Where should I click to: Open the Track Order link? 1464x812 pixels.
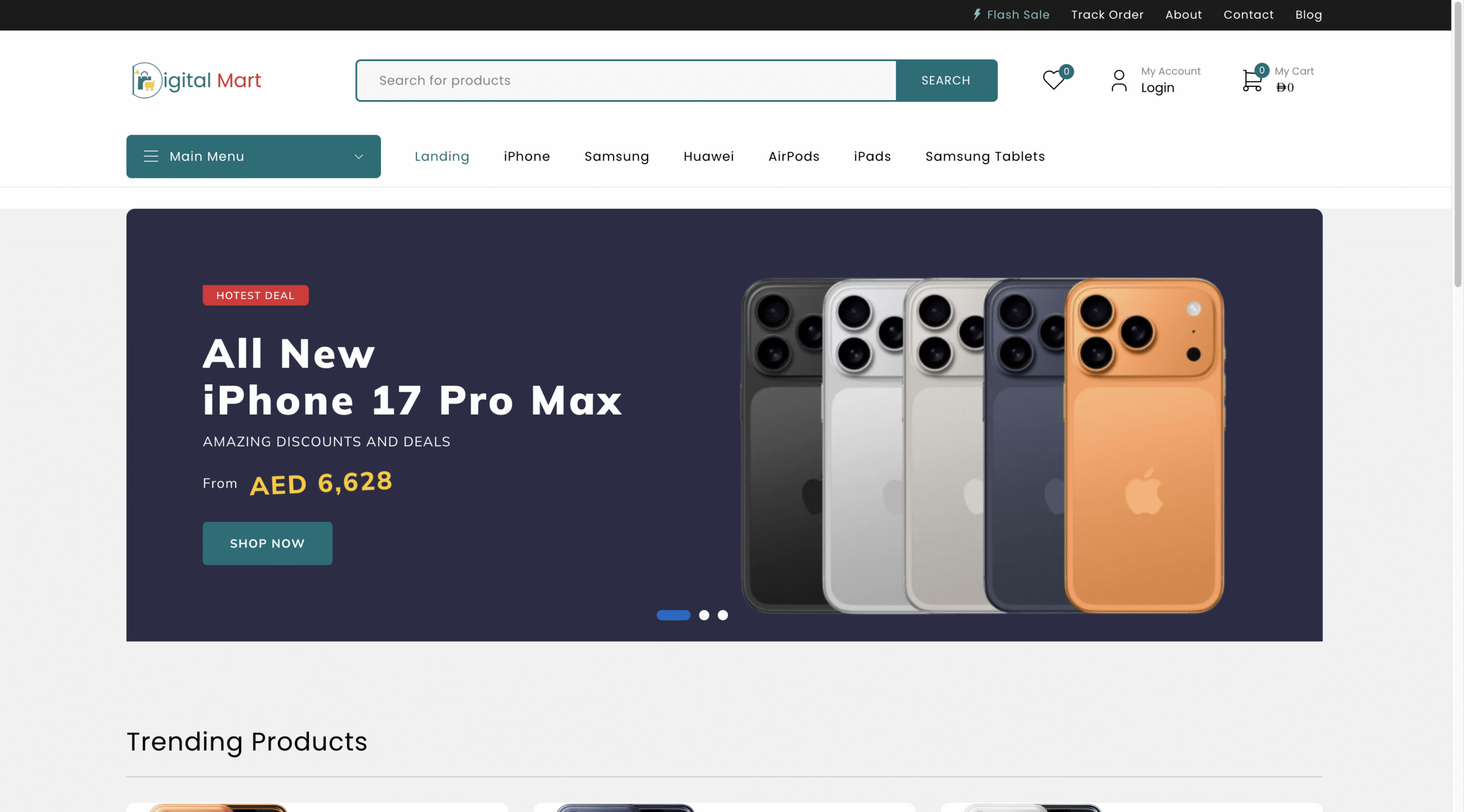[x=1107, y=15]
